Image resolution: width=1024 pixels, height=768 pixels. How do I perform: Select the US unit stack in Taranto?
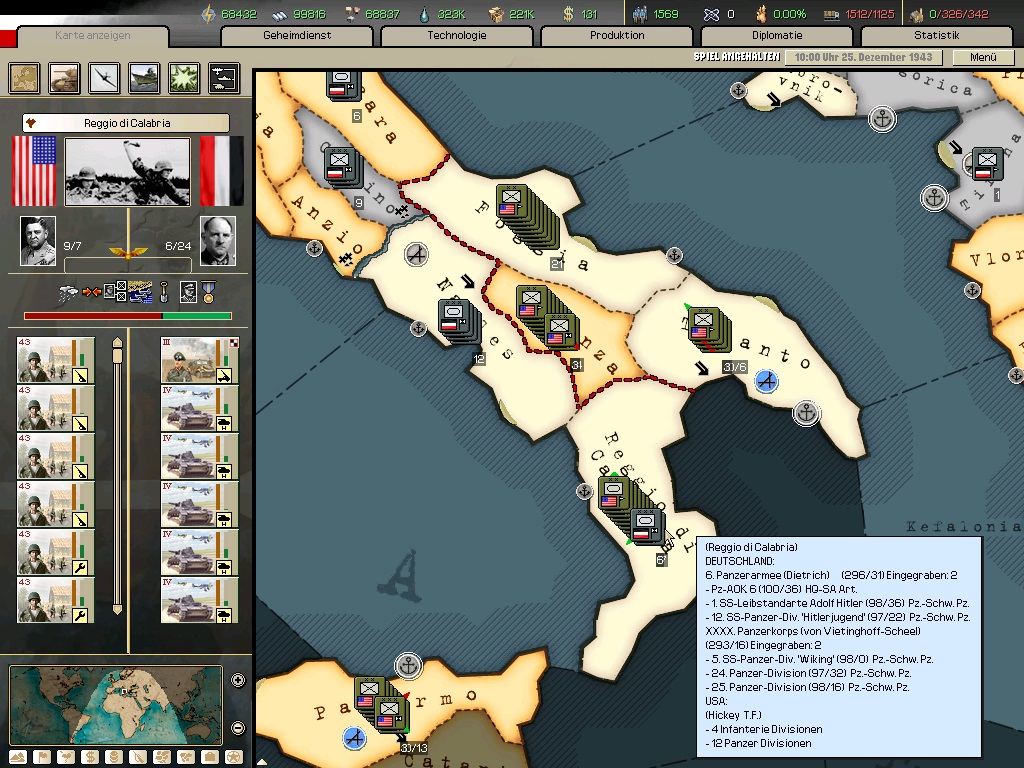(x=709, y=330)
